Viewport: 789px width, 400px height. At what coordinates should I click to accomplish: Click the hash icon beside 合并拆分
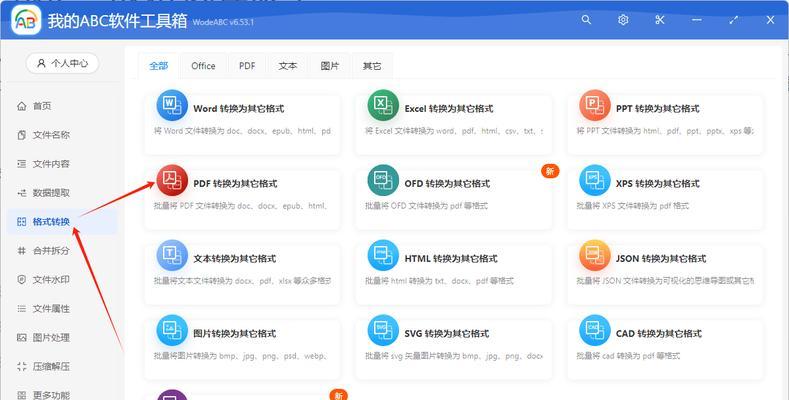tap(22, 251)
